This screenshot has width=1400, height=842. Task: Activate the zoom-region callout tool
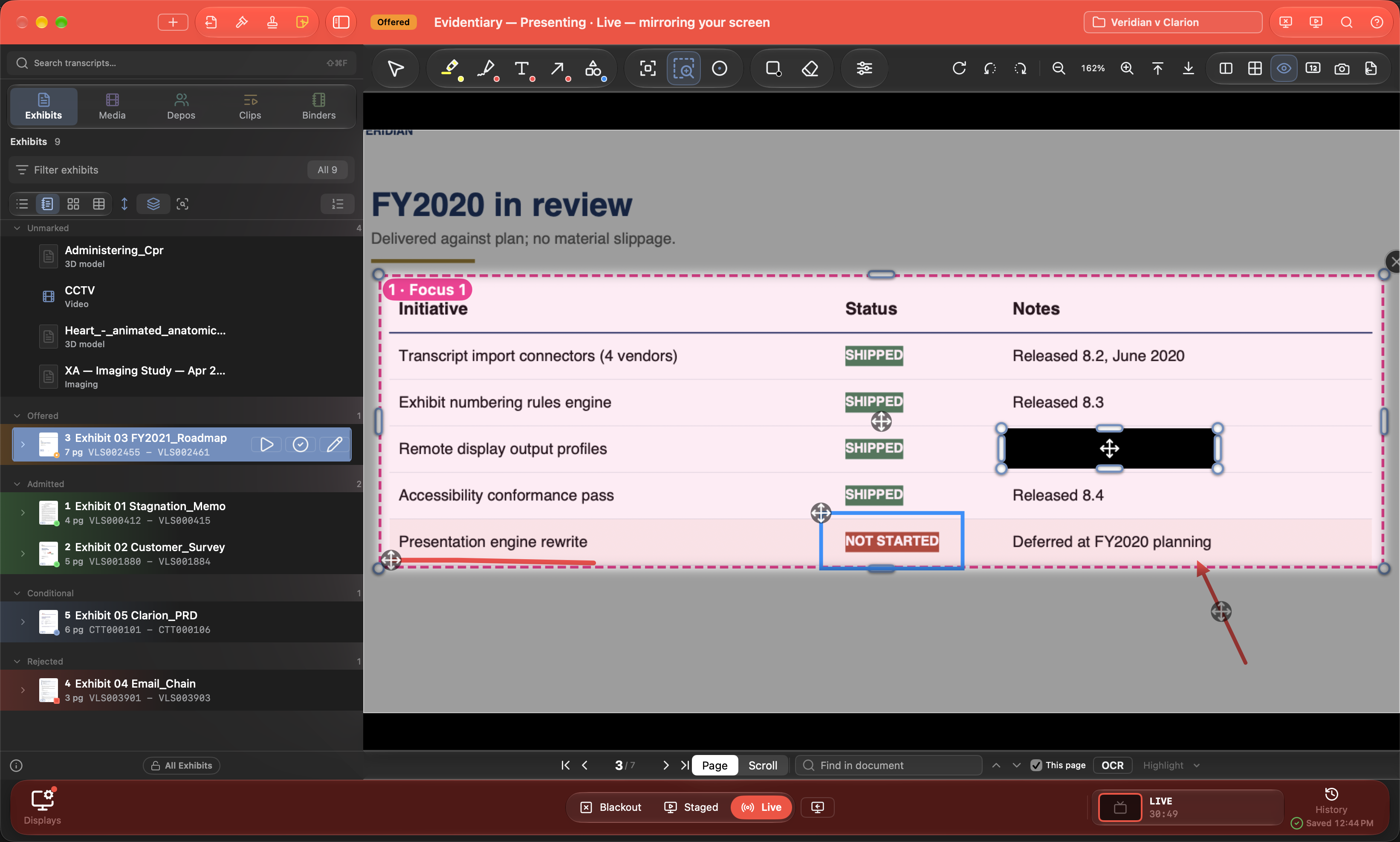[x=684, y=69]
